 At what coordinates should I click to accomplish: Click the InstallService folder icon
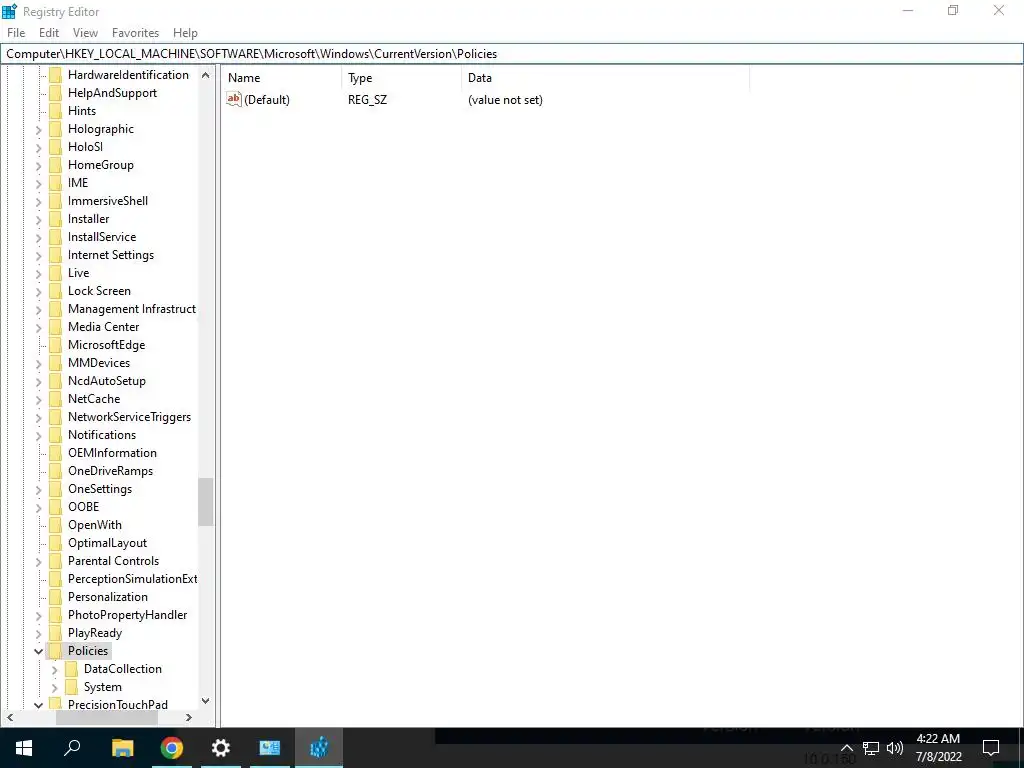coord(56,236)
